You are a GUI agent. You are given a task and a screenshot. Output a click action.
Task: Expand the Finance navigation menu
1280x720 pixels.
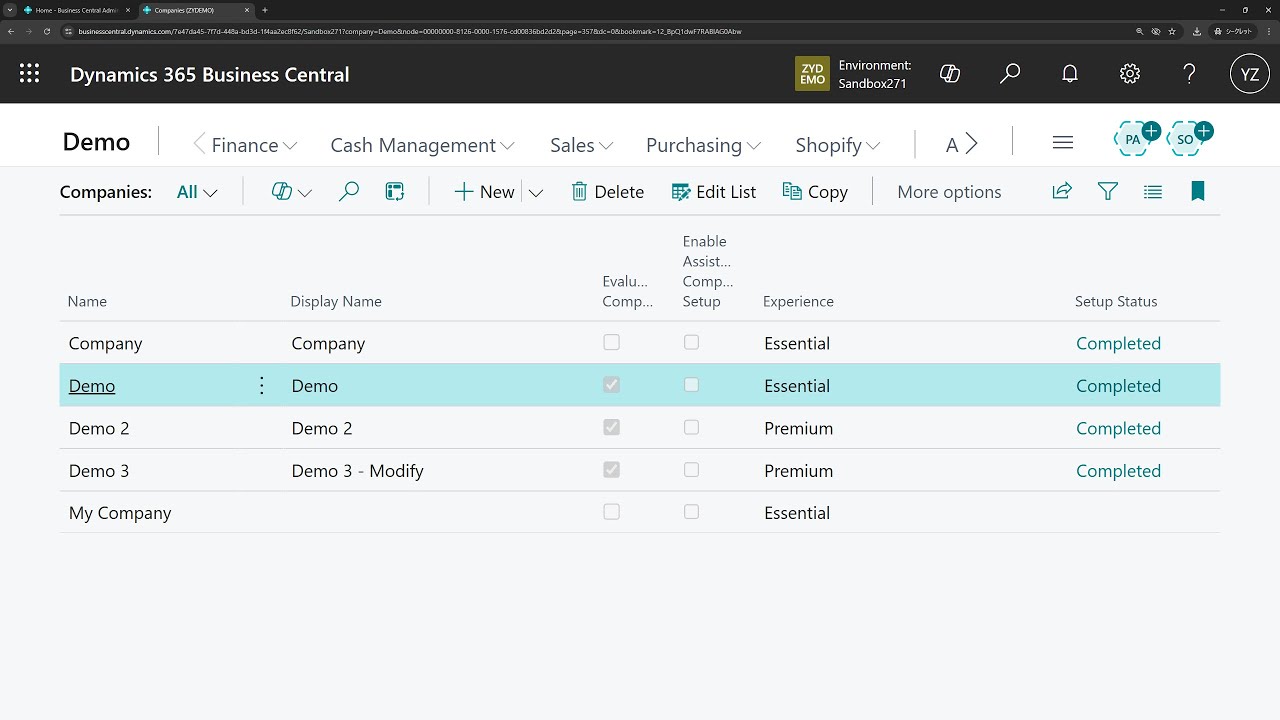pyautogui.click(x=244, y=145)
